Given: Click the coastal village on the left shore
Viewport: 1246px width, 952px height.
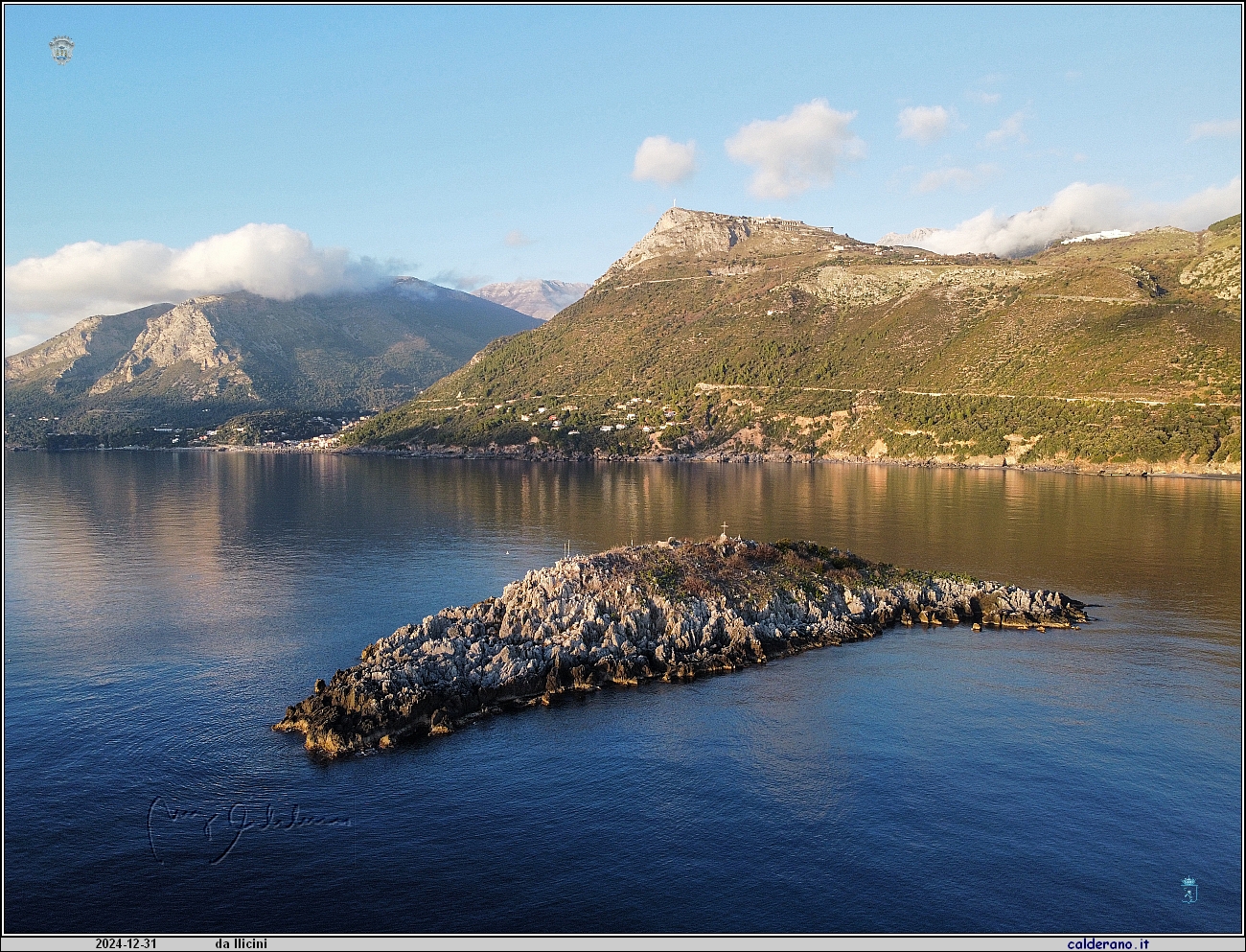Looking at the screenshot, I should coord(288,439).
